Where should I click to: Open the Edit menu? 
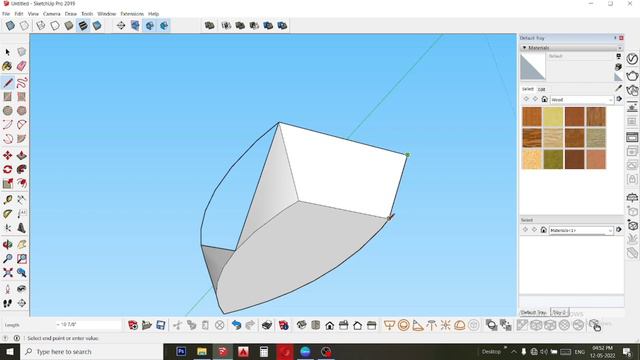(19, 14)
